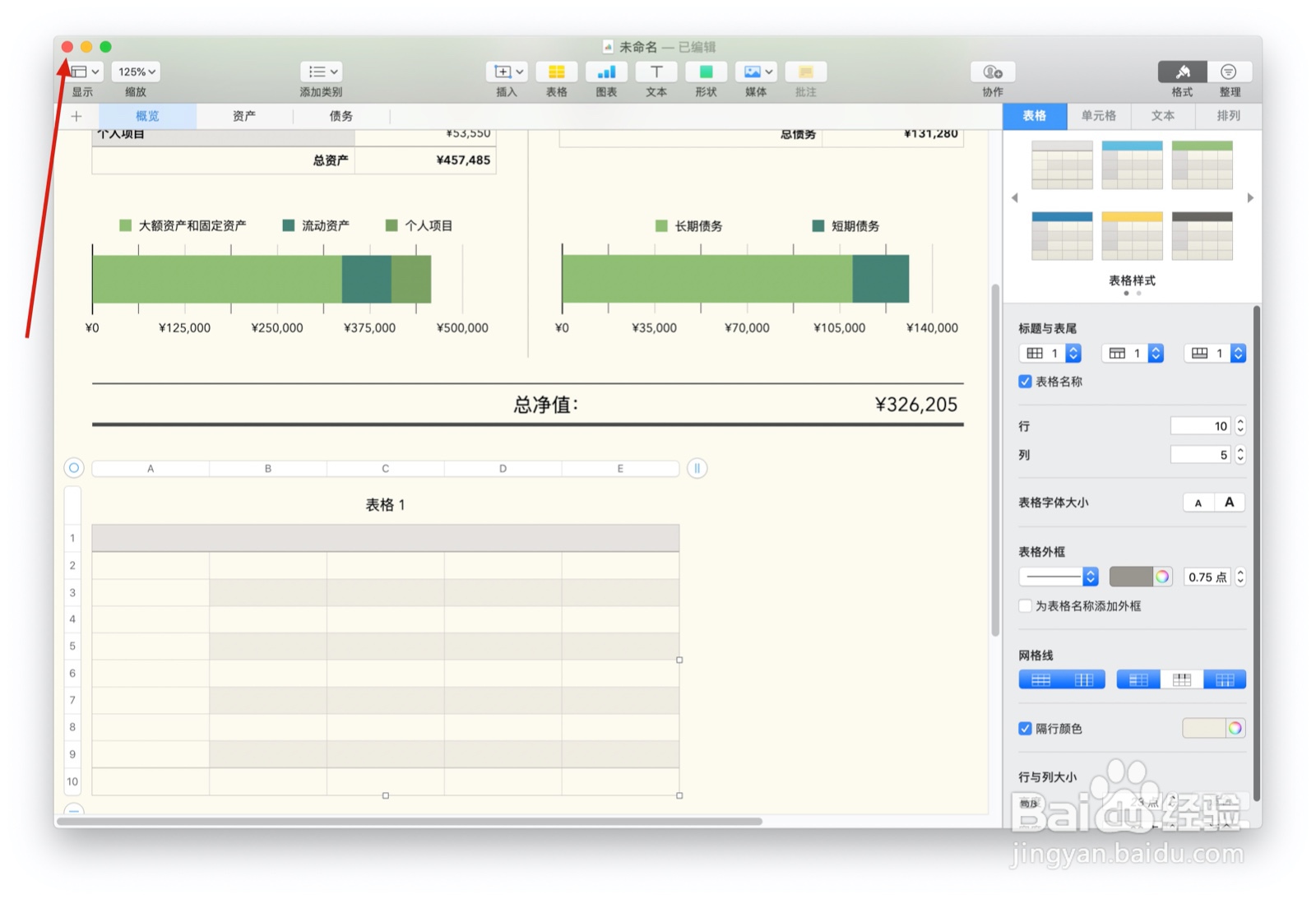
Task: Toggle horizontal gridlines in body rows
Action: coord(1040,679)
